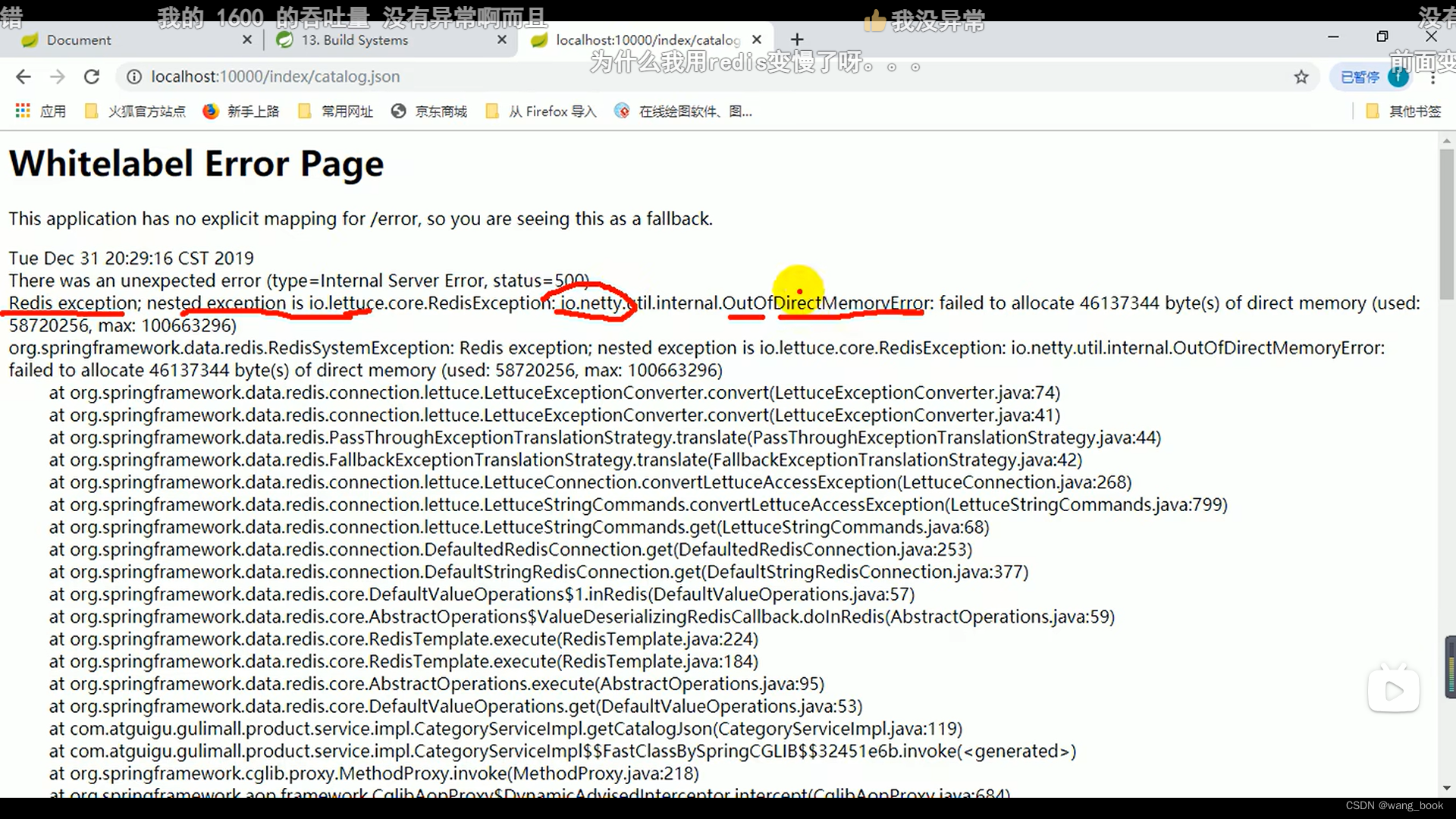This screenshot has height=819, width=1456.
Task: Open the 新手上路 Firefox bookmark
Action: [x=241, y=111]
